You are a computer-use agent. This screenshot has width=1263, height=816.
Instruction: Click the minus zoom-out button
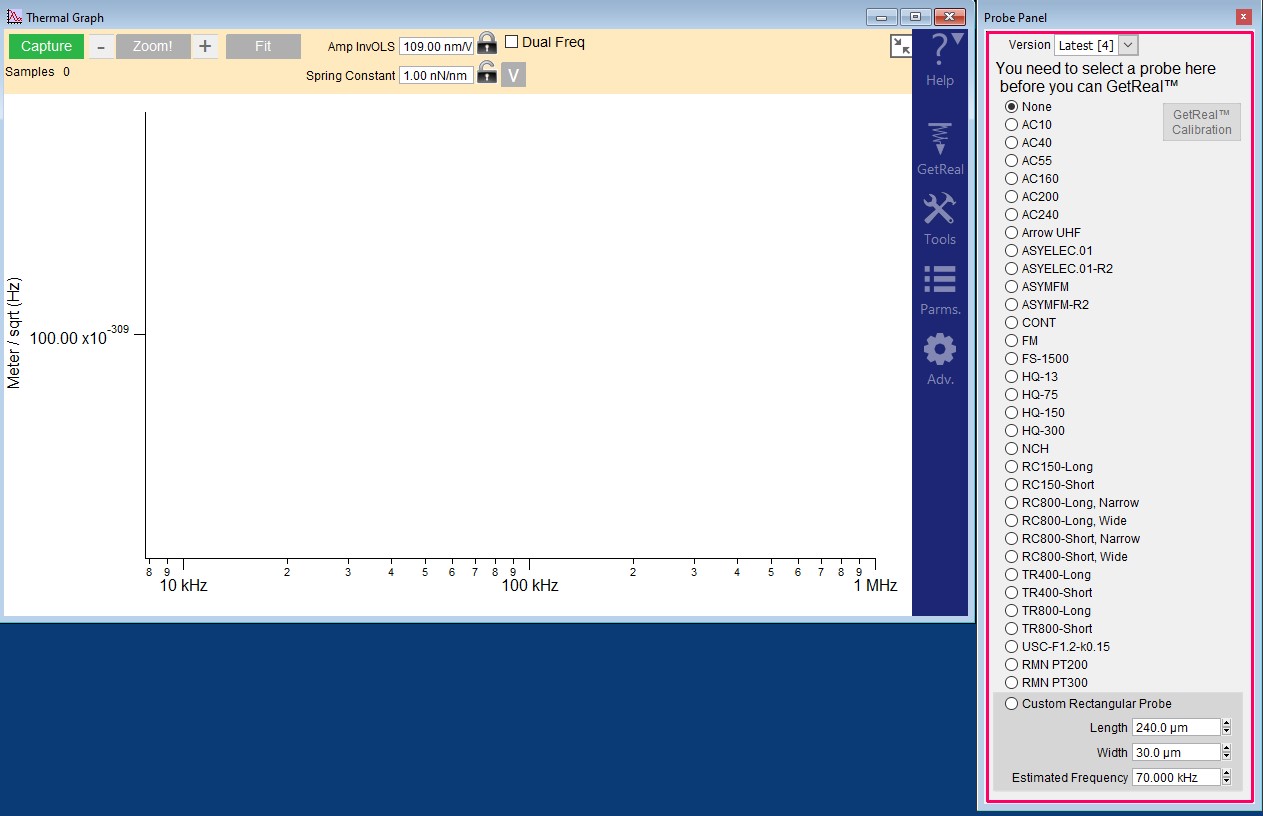(101, 47)
